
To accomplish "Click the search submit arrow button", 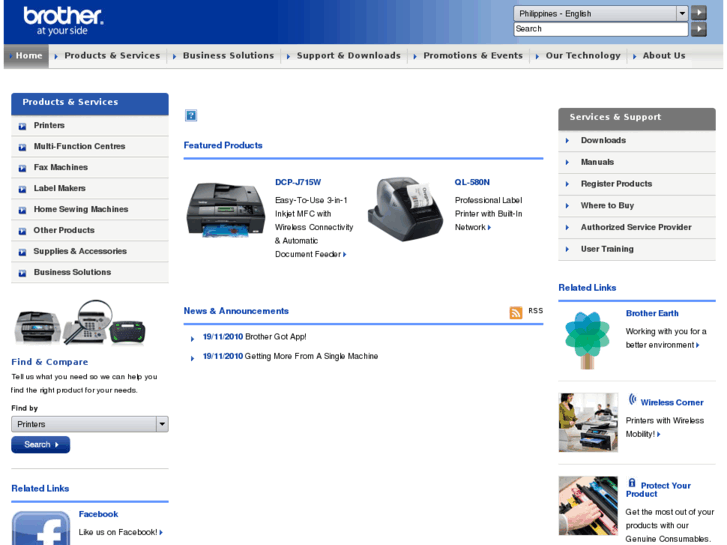I will (x=698, y=29).
